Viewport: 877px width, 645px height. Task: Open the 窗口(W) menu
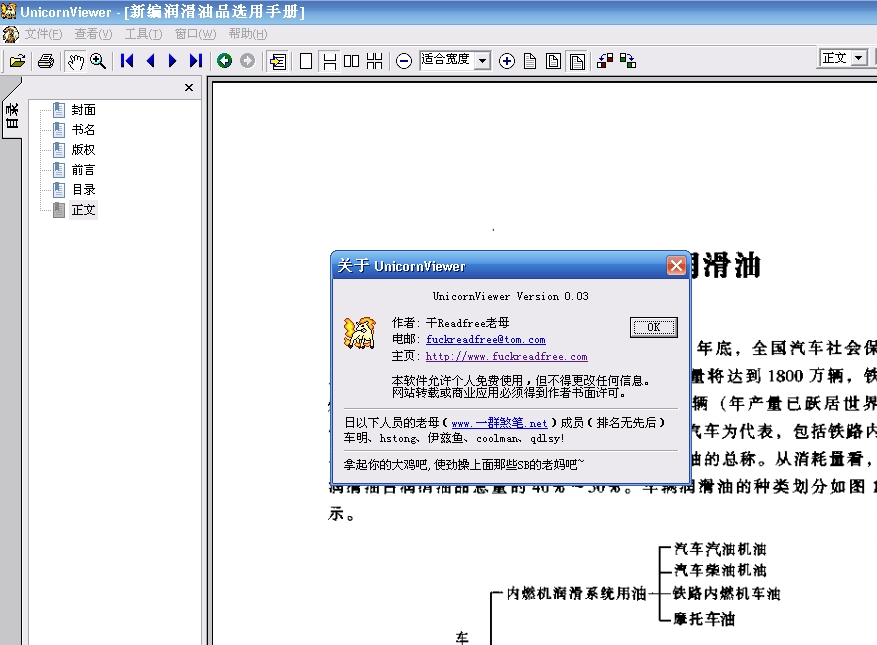[195, 34]
